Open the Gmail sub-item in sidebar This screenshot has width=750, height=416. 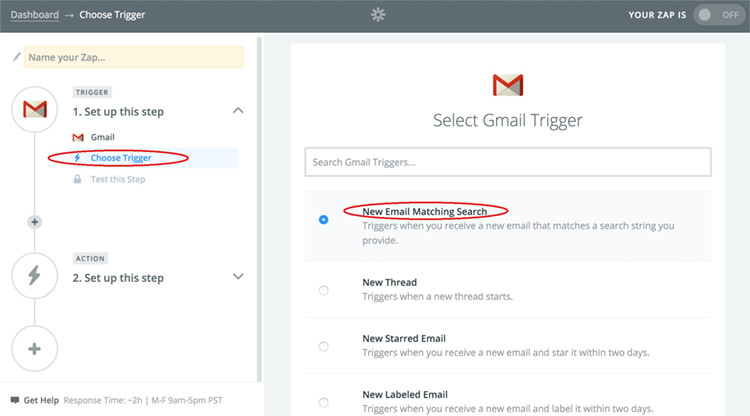pos(102,137)
